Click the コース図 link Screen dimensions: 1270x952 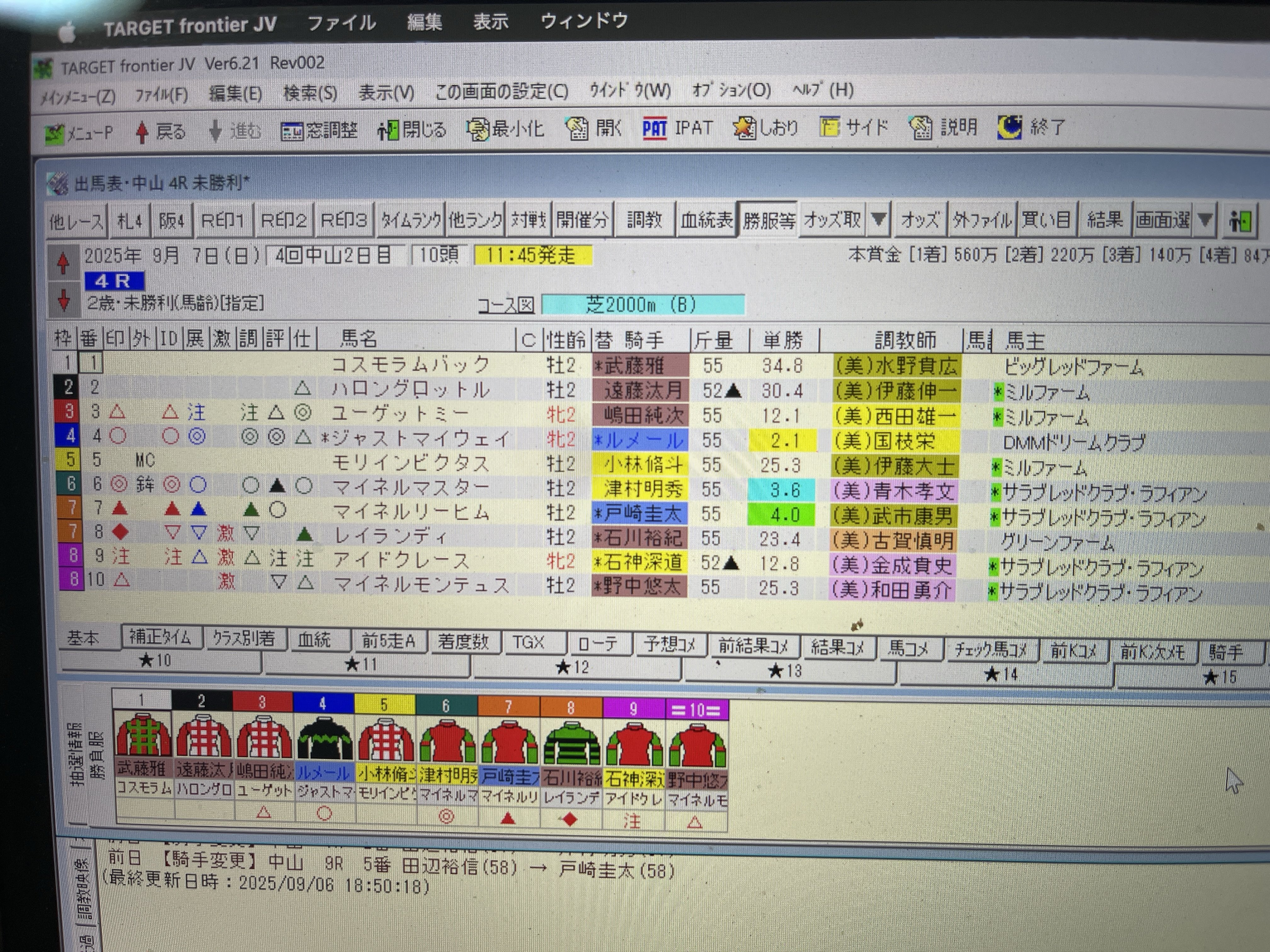506,305
